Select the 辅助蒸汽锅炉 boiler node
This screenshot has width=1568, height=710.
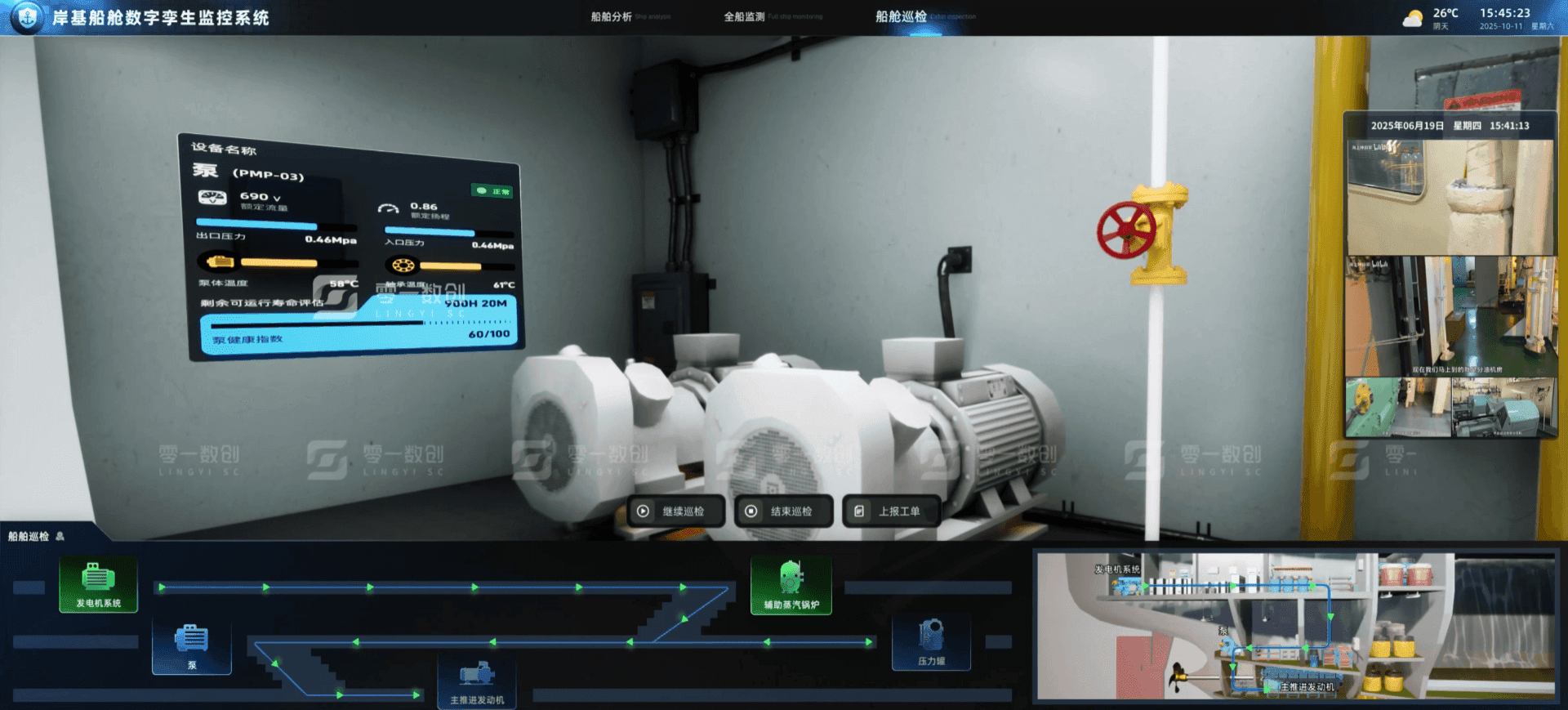[791, 584]
